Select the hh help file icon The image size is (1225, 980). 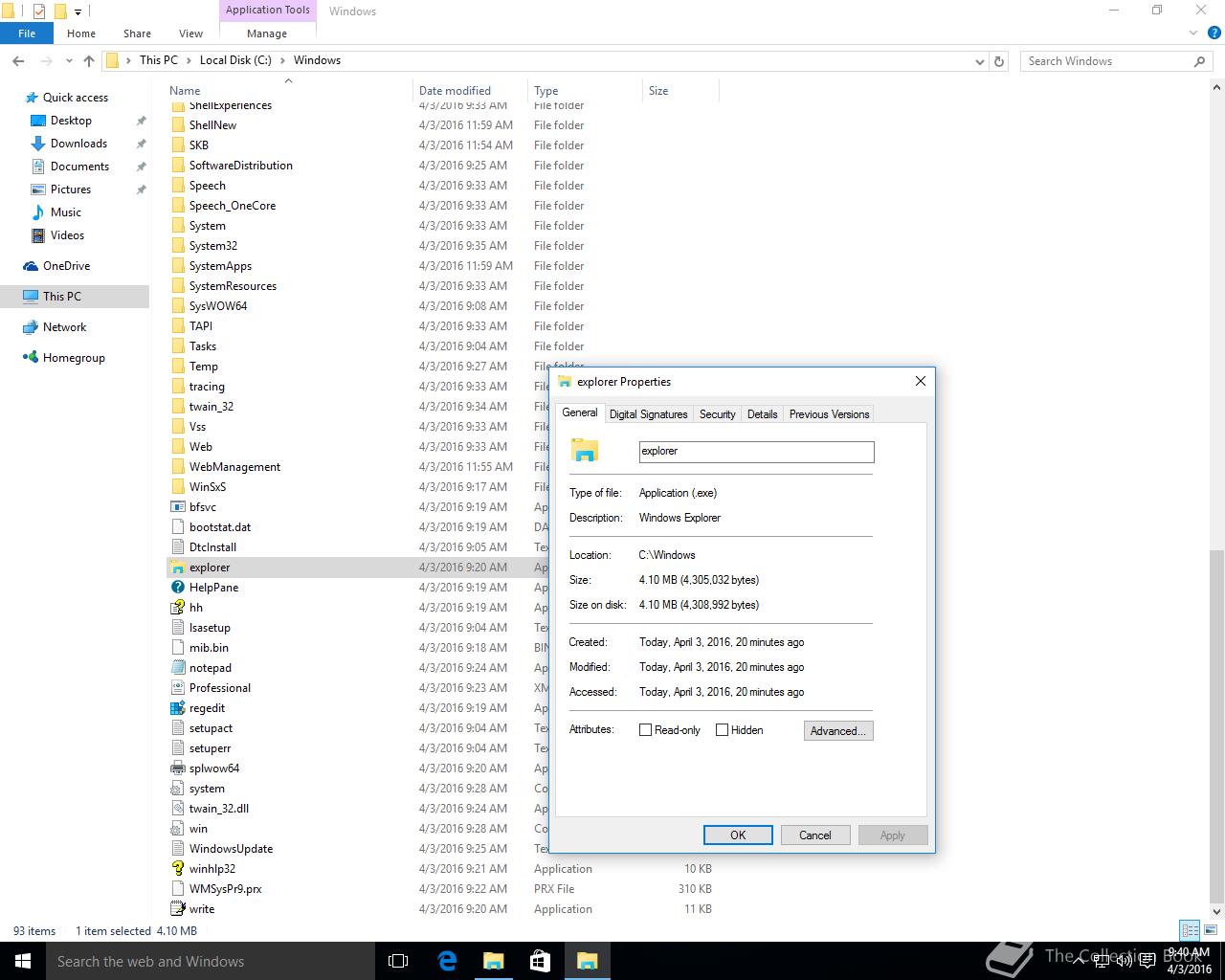pyautogui.click(x=177, y=608)
